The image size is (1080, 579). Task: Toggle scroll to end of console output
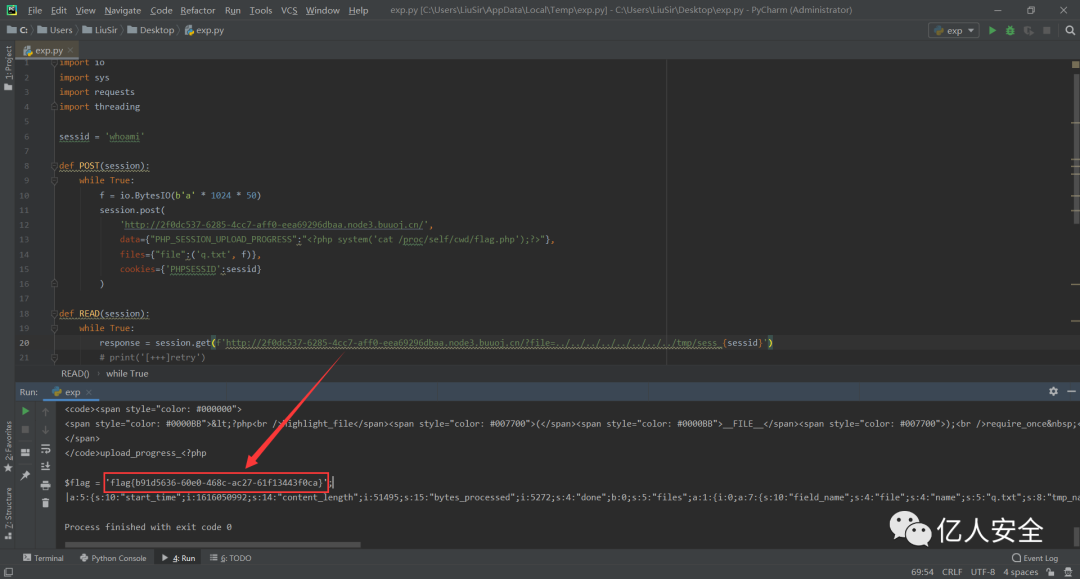(45, 466)
